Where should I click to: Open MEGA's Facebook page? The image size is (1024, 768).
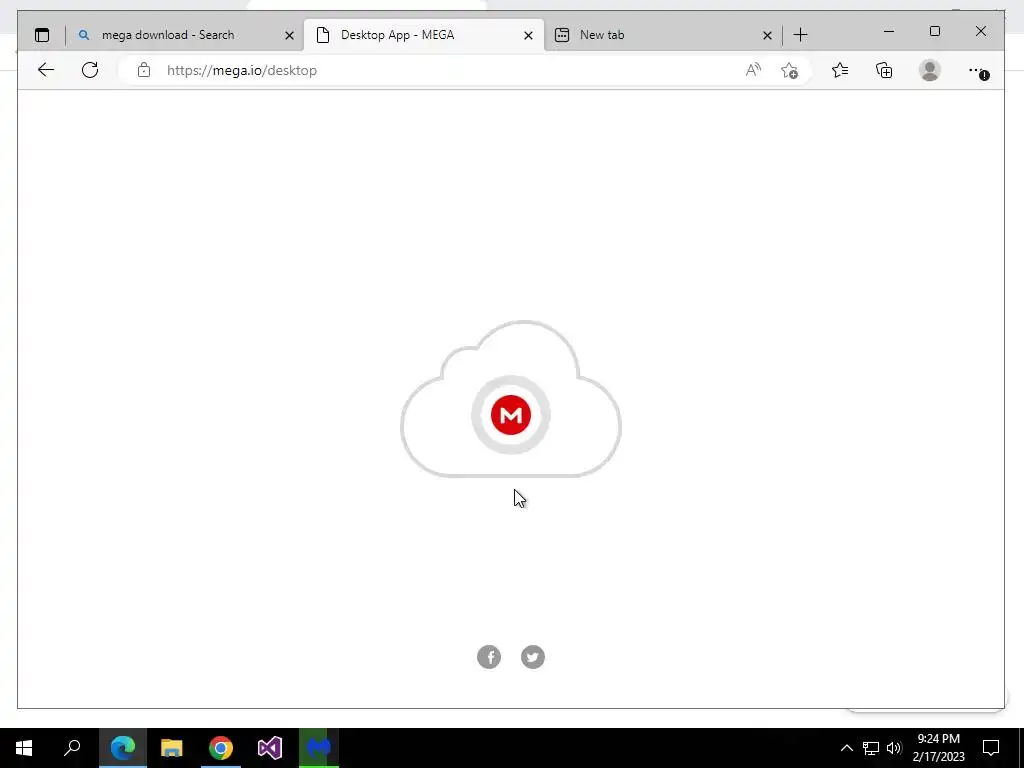[489, 657]
